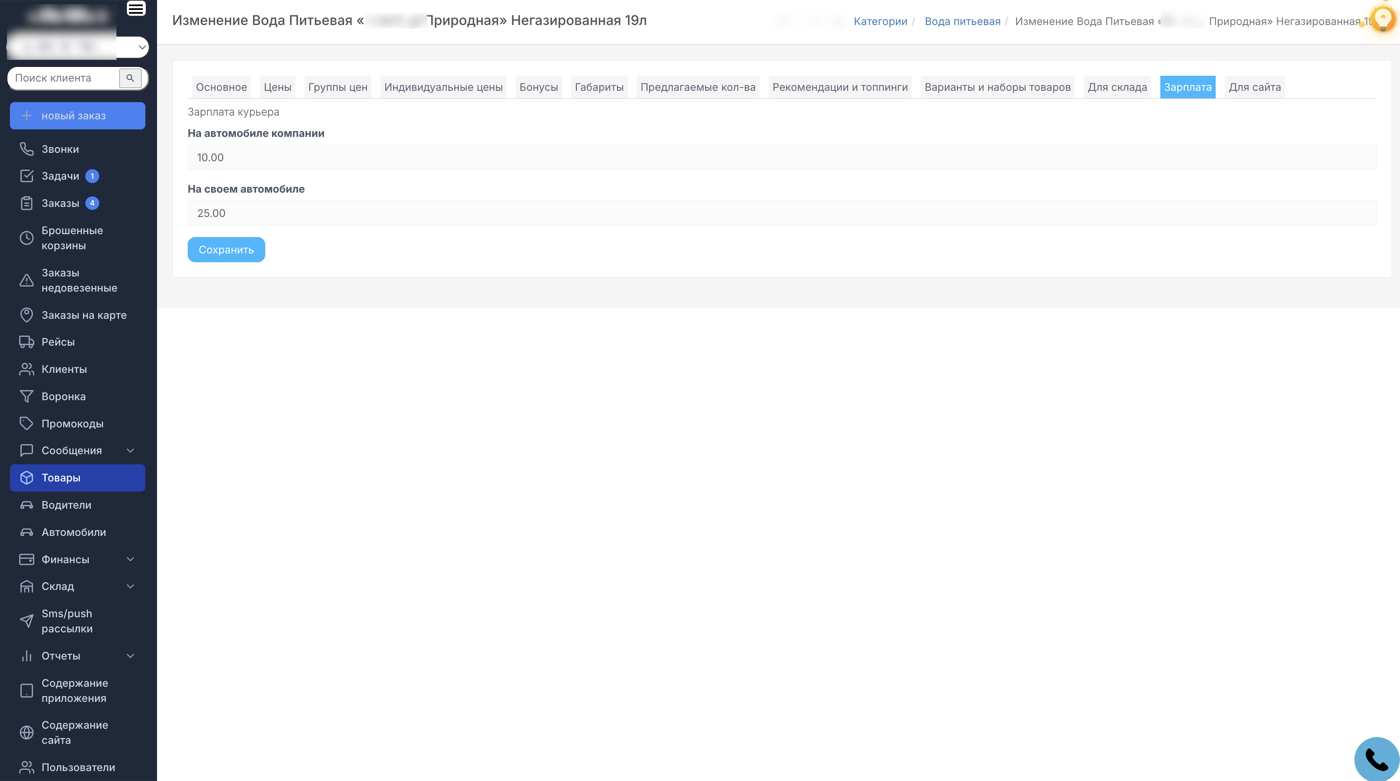
Task: Click the floating phone call icon
Action: (1376, 759)
